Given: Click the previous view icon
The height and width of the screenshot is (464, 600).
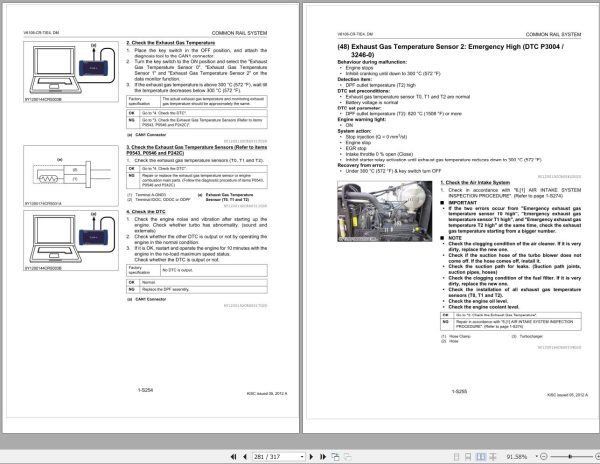Looking at the screenshot, I should click(x=335, y=457).
